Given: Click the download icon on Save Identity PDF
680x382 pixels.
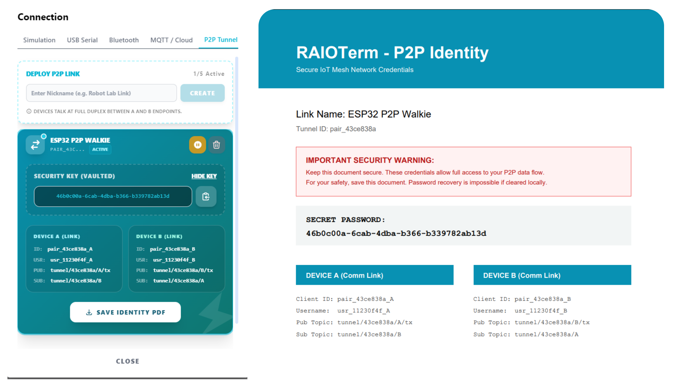Looking at the screenshot, I should pyautogui.click(x=89, y=312).
